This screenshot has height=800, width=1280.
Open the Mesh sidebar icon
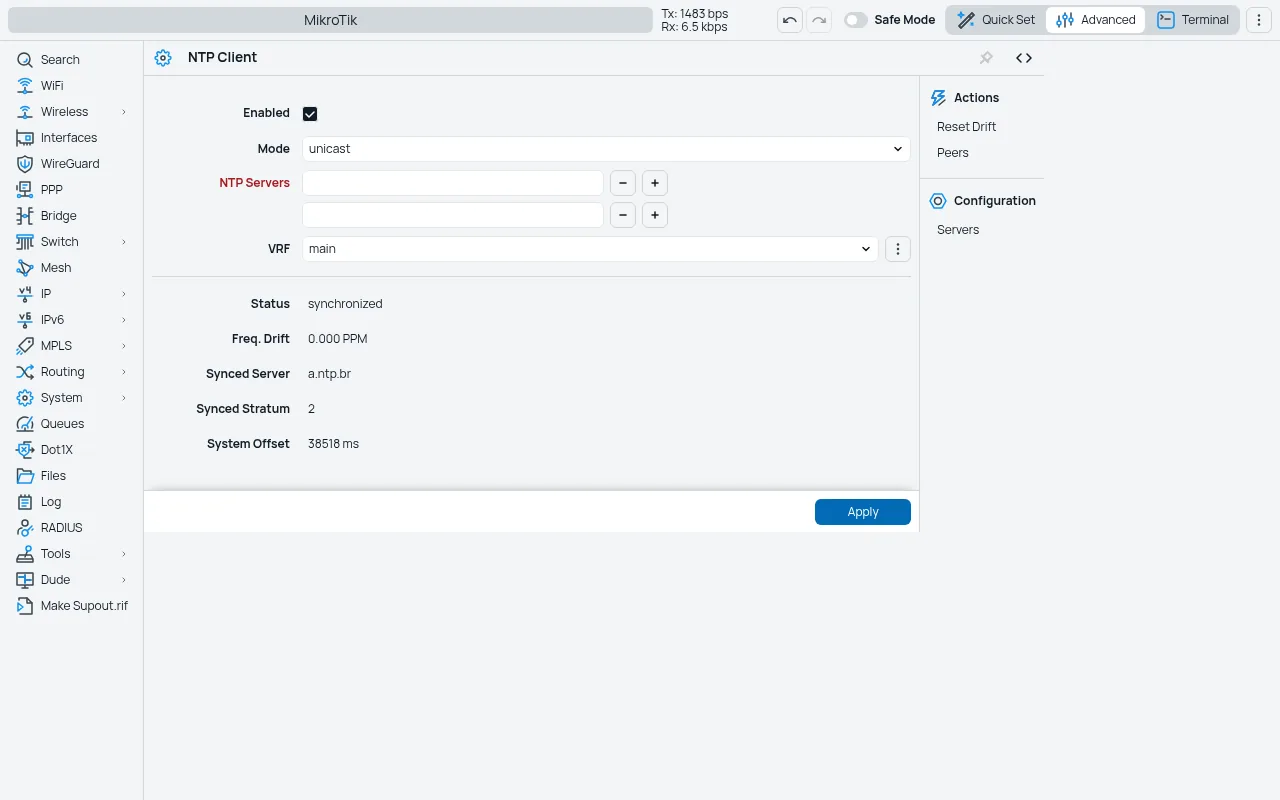[25, 268]
